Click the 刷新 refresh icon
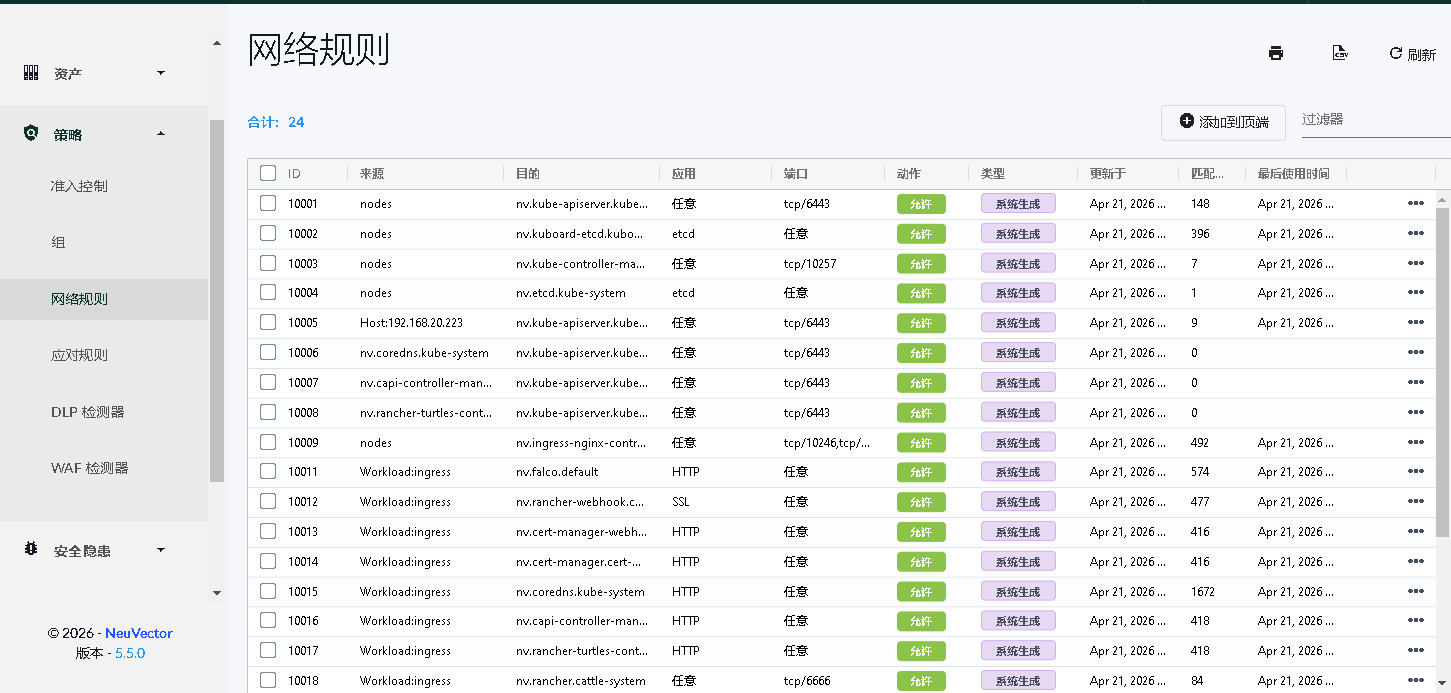 pos(1395,54)
